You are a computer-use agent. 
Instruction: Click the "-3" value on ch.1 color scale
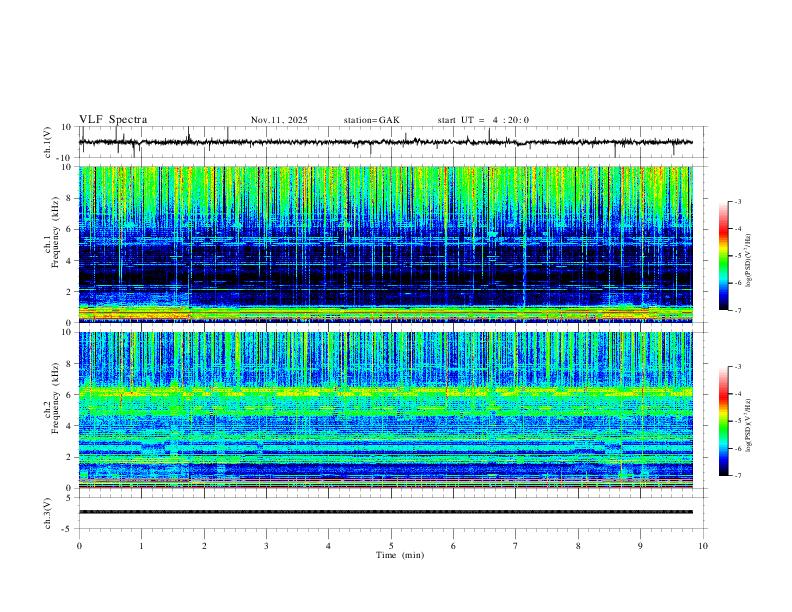point(737,201)
